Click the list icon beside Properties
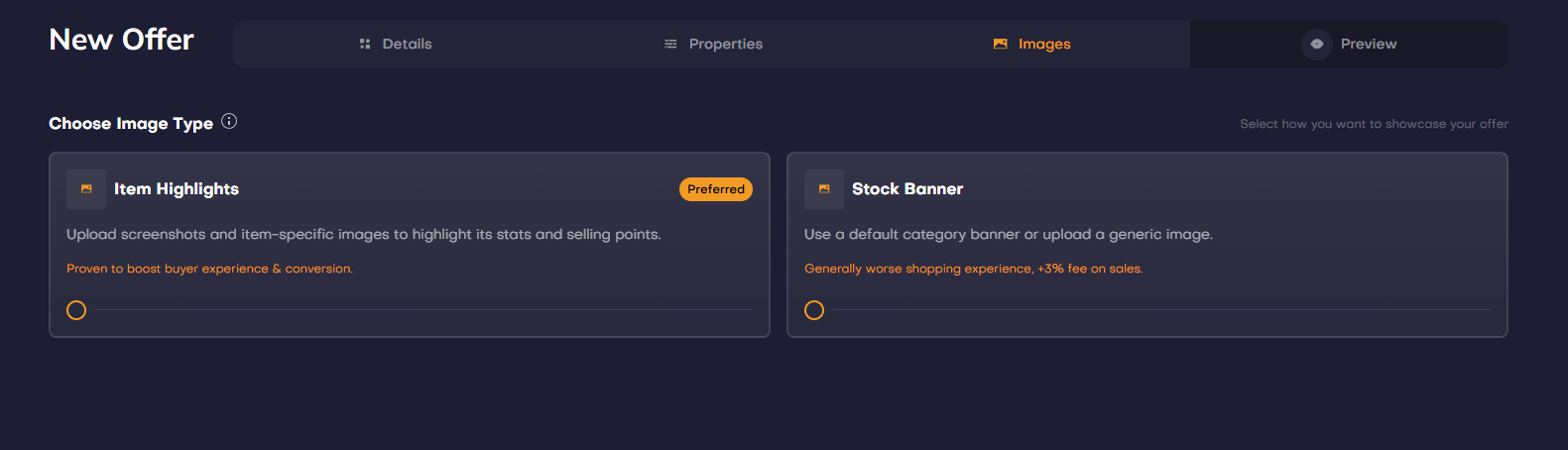This screenshot has width=1568, height=450. [x=670, y=44]
